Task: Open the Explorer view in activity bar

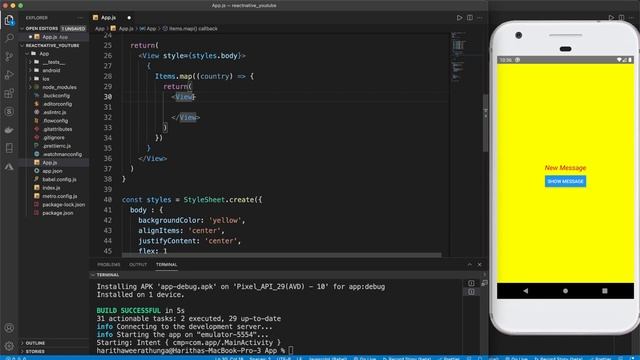Action: 9,20
